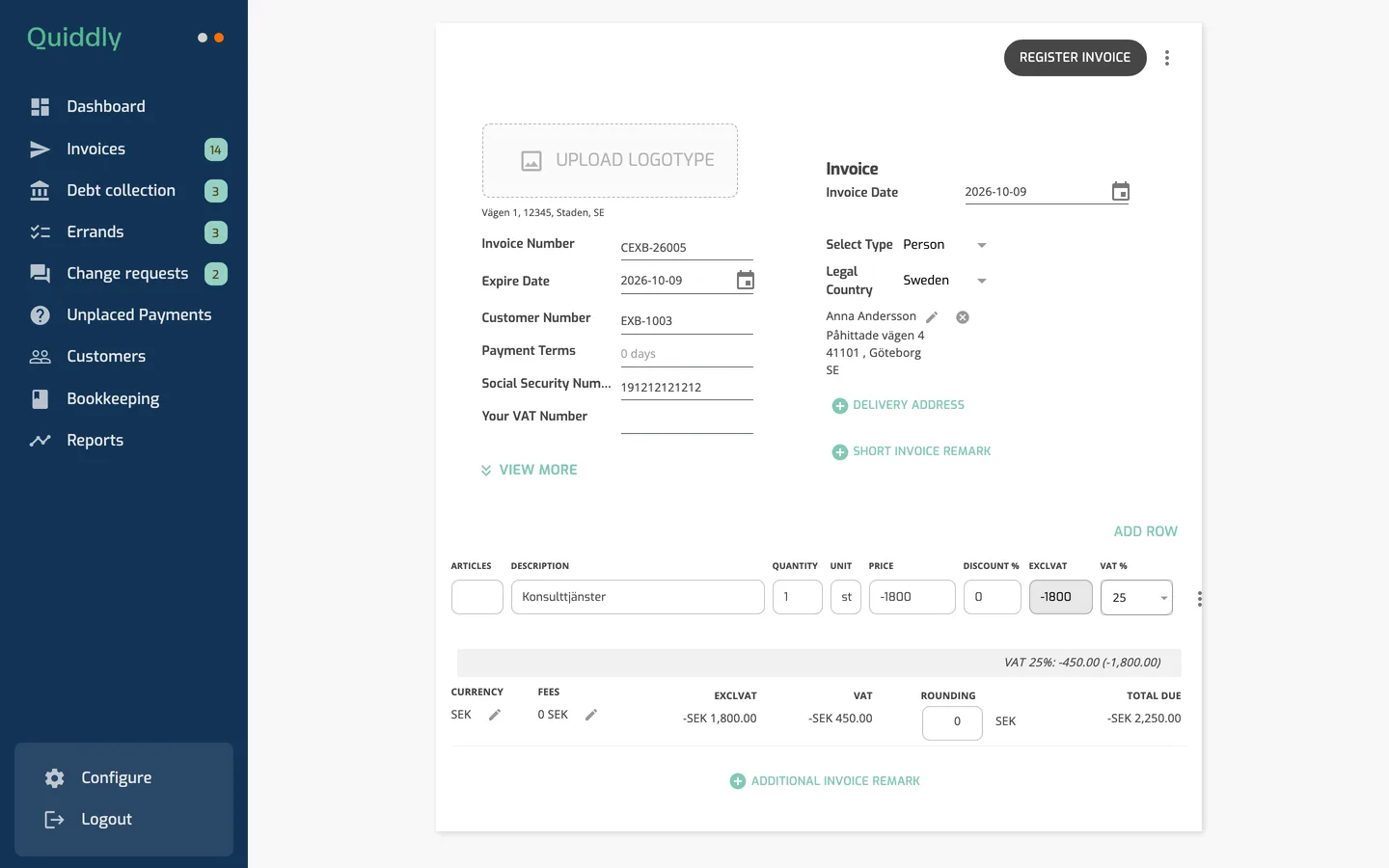The width and height of the screenshot is (1389, 868).
Task: Remove customer Anna Andersson with X icon
Action: coord(963,317)
